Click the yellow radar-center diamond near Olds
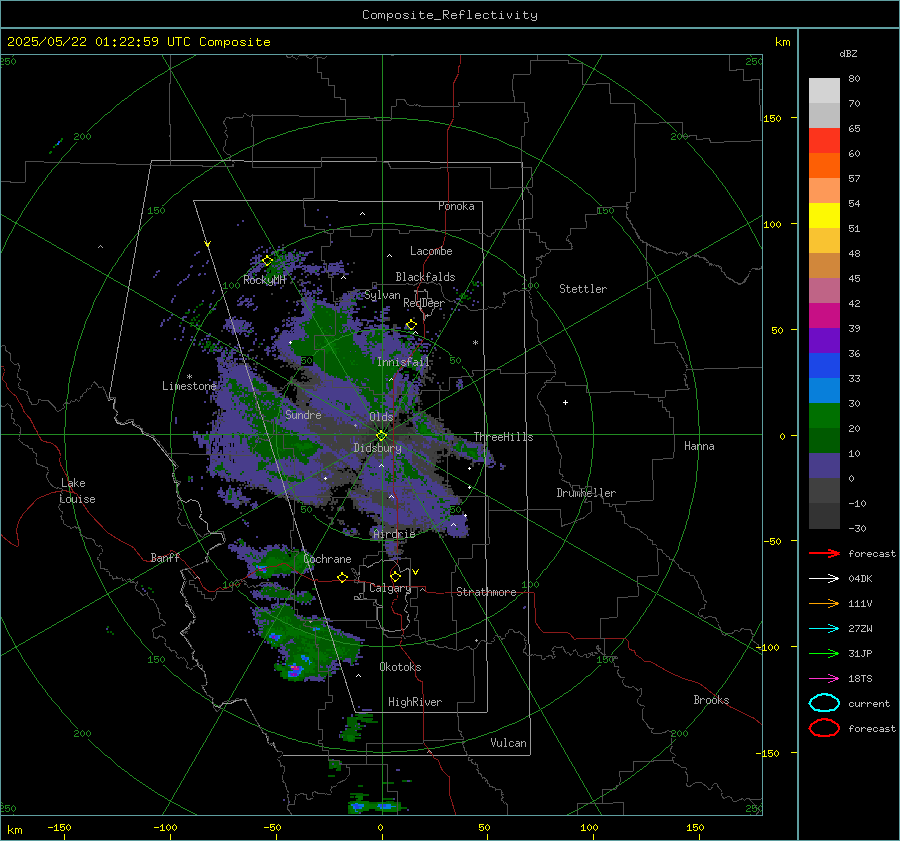Screen dimensions: 900x841 [381, 436]
